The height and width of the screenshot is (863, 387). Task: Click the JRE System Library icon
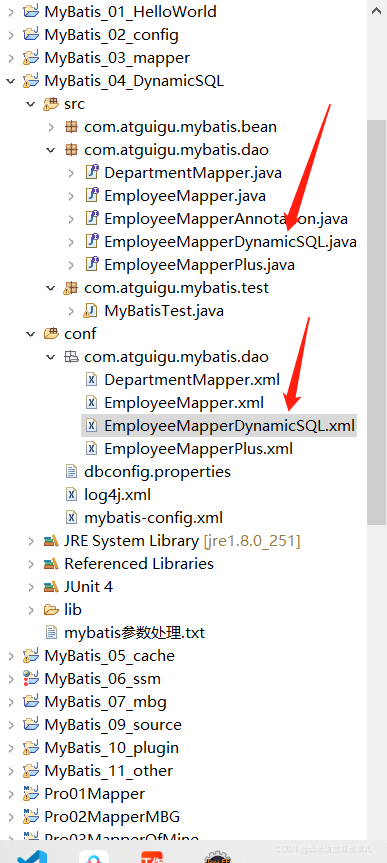pos(51,541)
